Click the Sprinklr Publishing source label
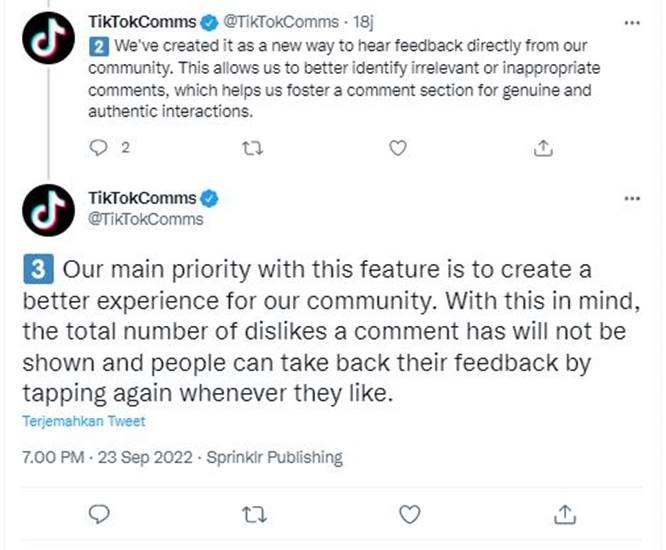666x550 pixels. 273,458
